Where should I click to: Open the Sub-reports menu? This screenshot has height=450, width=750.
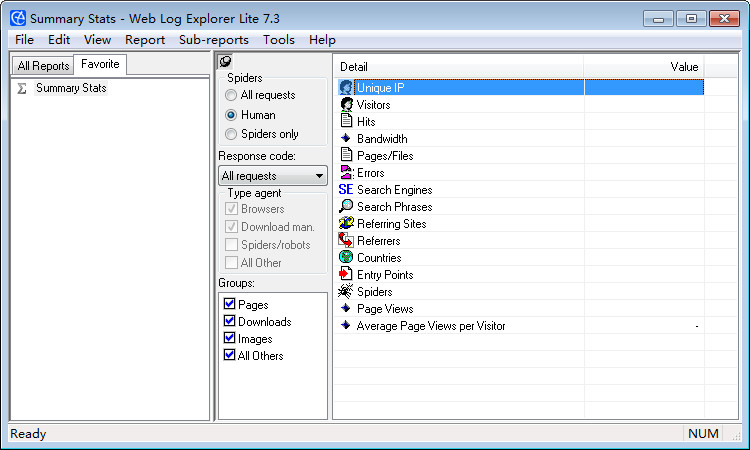(x=214, y=40)
